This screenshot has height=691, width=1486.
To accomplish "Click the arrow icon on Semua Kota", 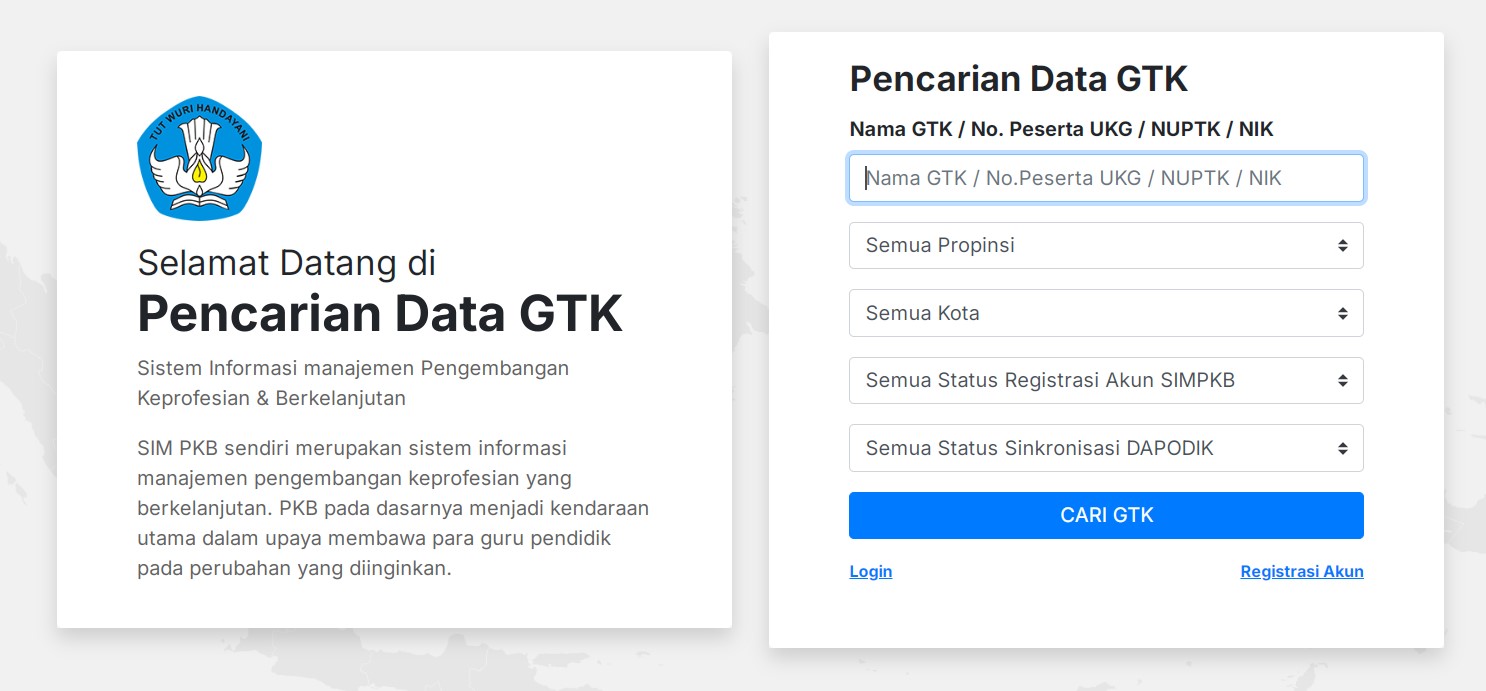I will point(1343,314).
